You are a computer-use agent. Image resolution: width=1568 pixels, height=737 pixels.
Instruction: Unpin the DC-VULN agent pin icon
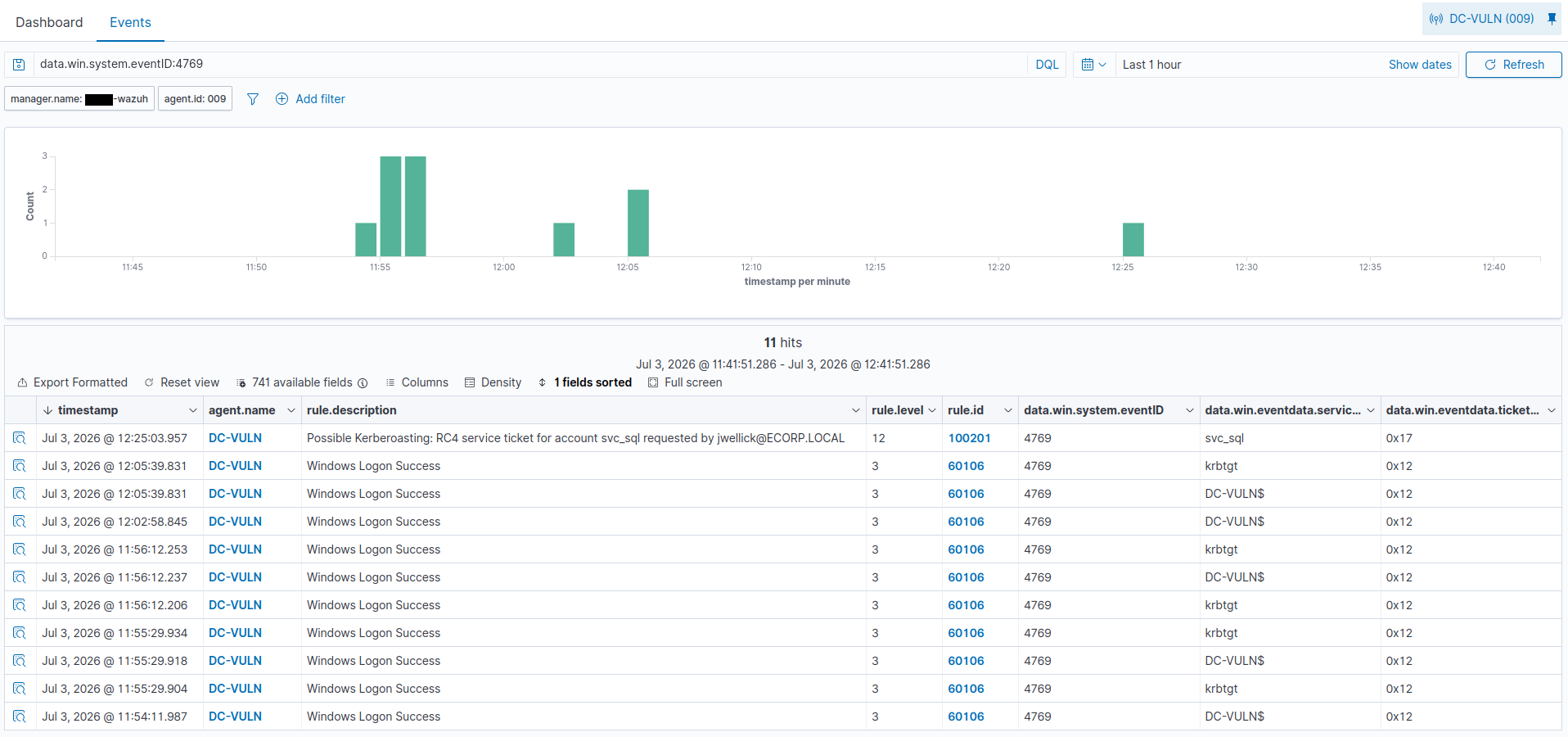click(x=1552, y=19)
